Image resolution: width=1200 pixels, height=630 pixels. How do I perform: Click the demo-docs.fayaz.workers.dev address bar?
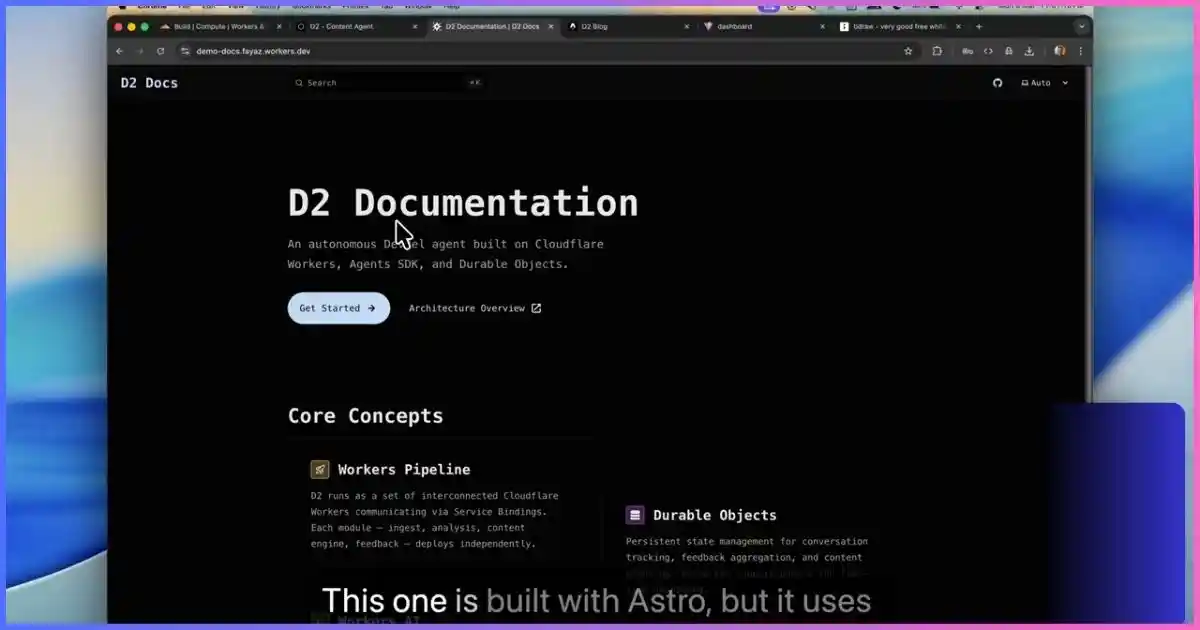pyautogui.click(x=548, y=51)
